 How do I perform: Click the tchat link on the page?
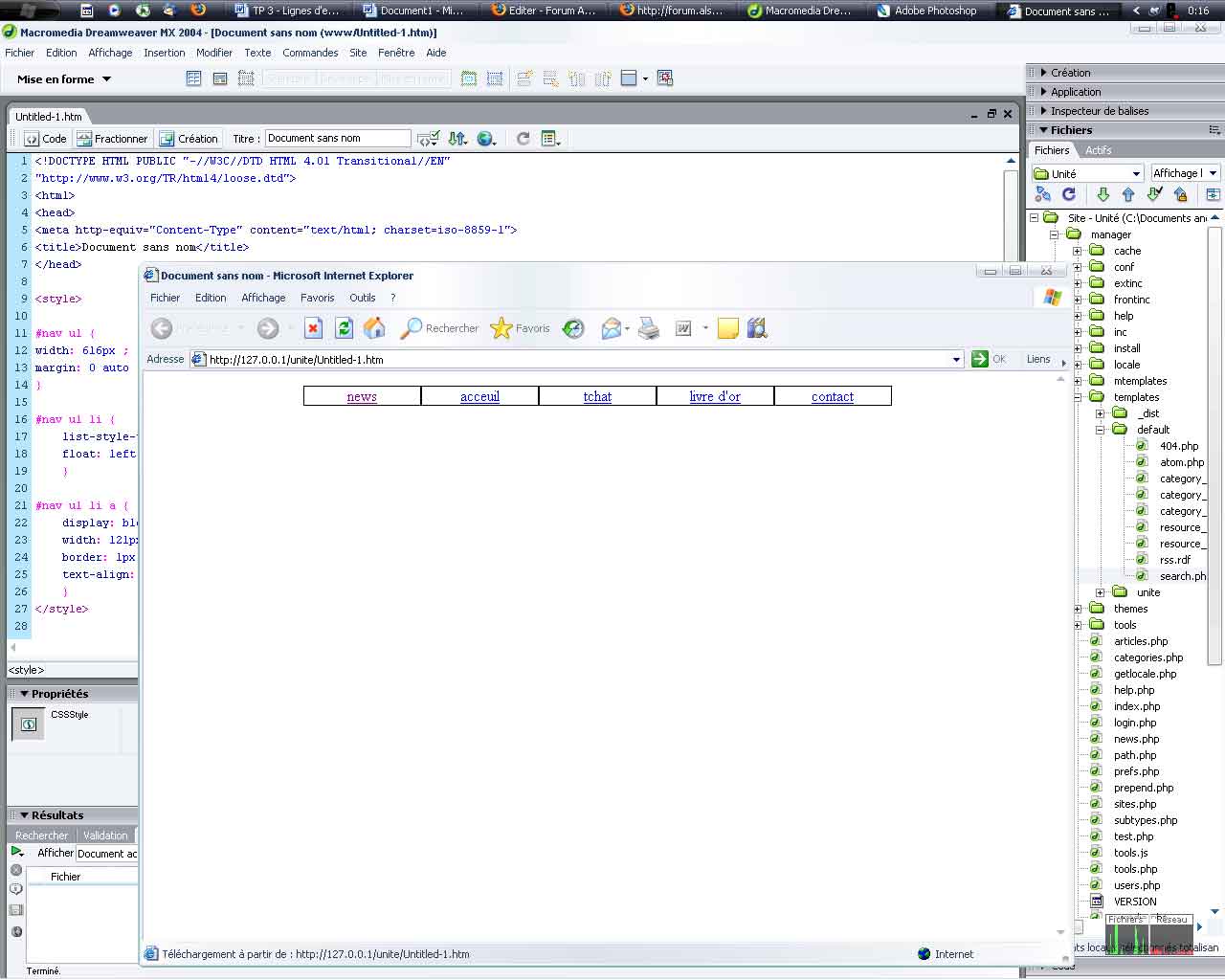click(597, 396)
